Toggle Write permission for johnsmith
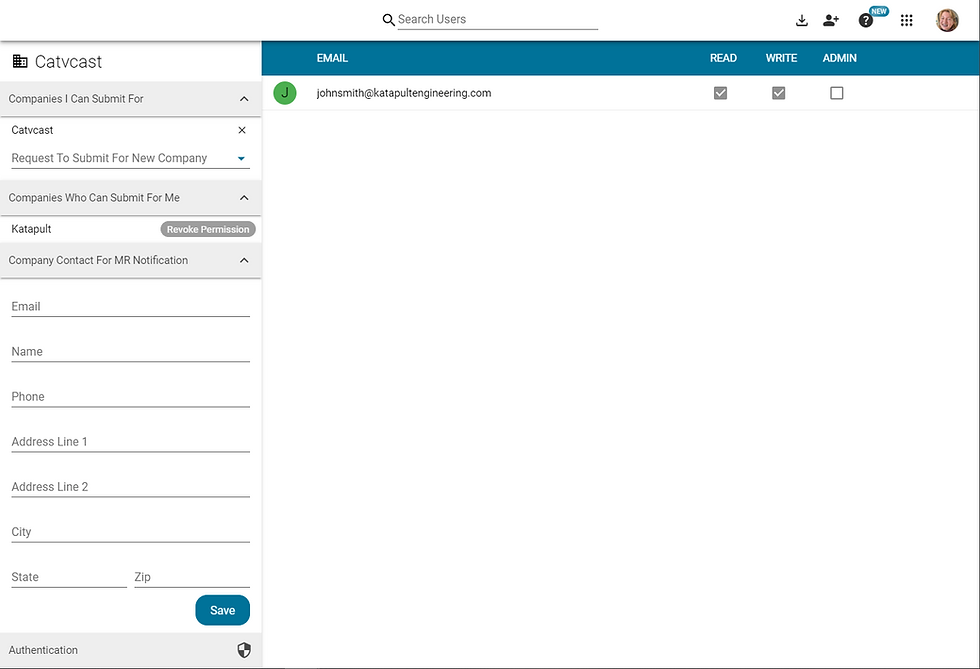The height and width of the screenshot is (669, 980). point(778,93)
